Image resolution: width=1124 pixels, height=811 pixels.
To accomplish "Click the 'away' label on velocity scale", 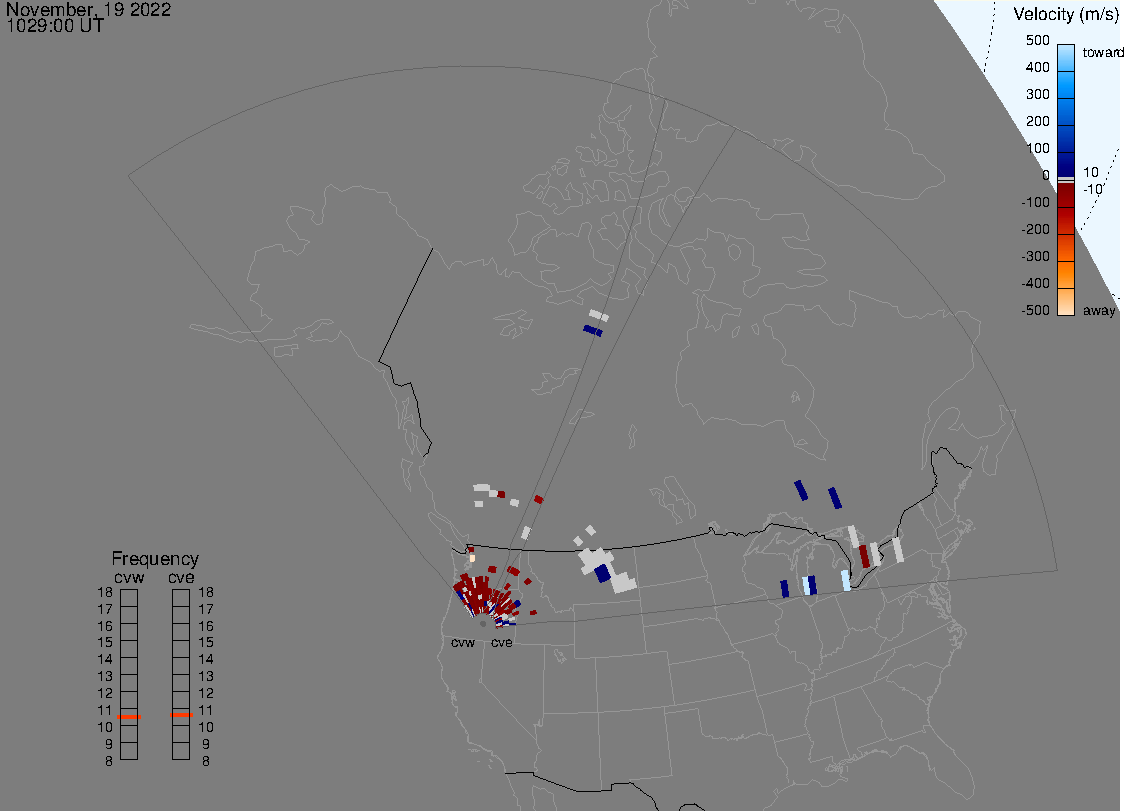I will [x=1099, y=310].
